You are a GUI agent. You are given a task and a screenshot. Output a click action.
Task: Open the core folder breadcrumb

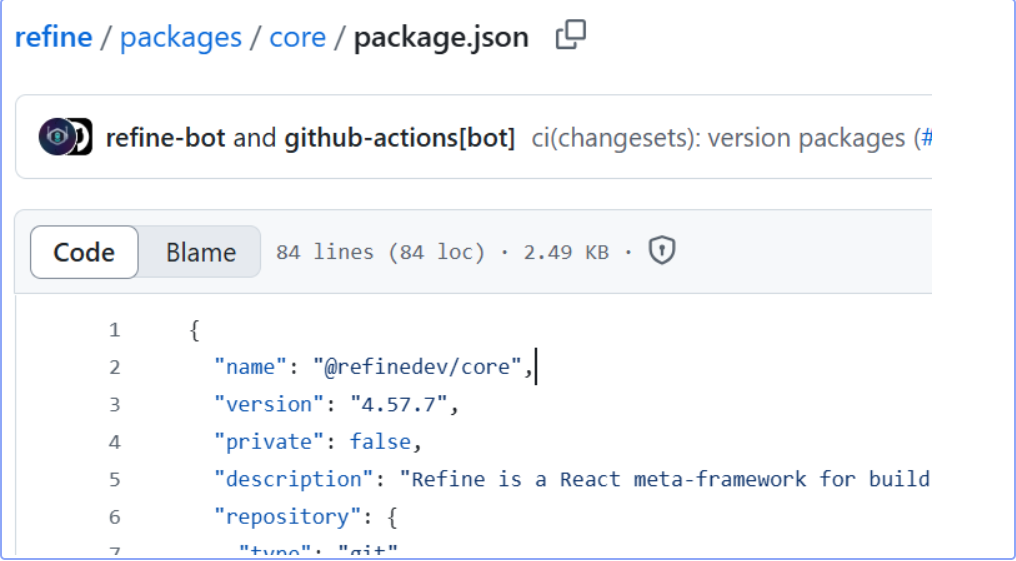[x=297, y=37]
